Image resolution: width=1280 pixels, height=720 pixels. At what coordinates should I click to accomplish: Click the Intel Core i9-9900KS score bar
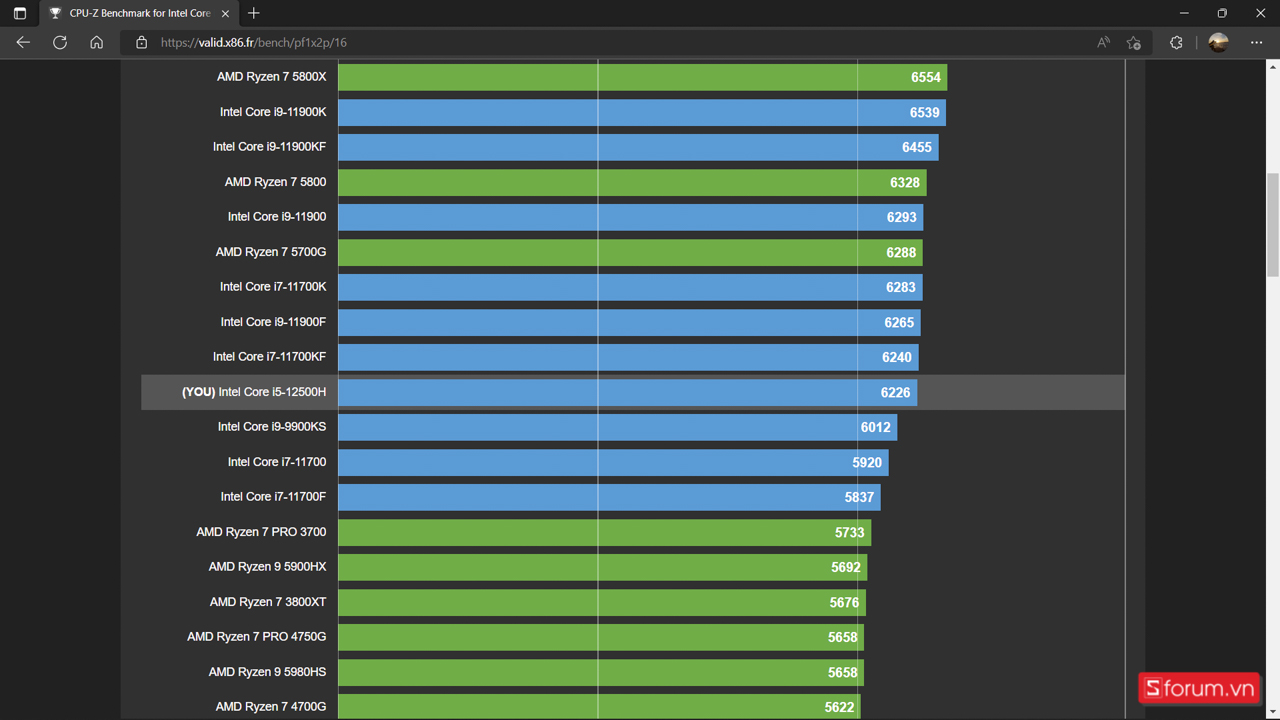click(x=616, y=427)
